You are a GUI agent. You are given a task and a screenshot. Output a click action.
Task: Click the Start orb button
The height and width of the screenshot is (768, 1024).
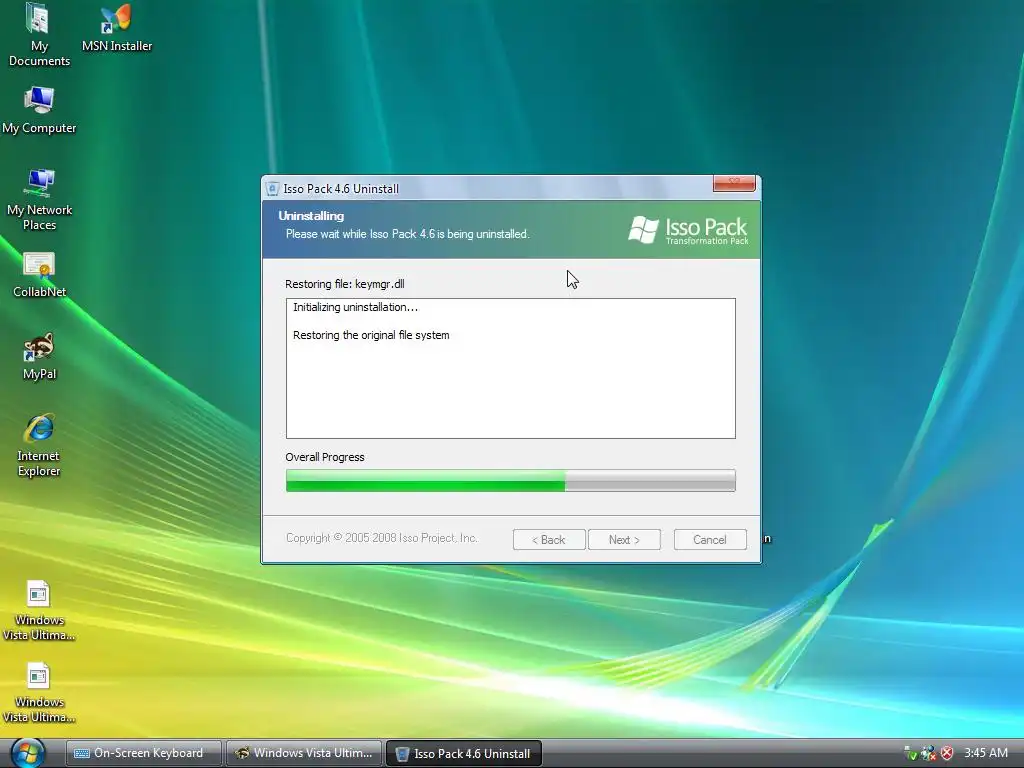click(x=27, y=753)
